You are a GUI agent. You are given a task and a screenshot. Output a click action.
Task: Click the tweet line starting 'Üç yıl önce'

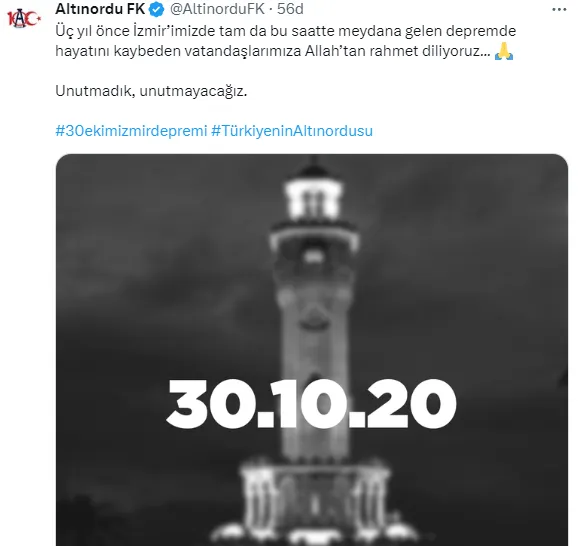[x=286, y=31]
